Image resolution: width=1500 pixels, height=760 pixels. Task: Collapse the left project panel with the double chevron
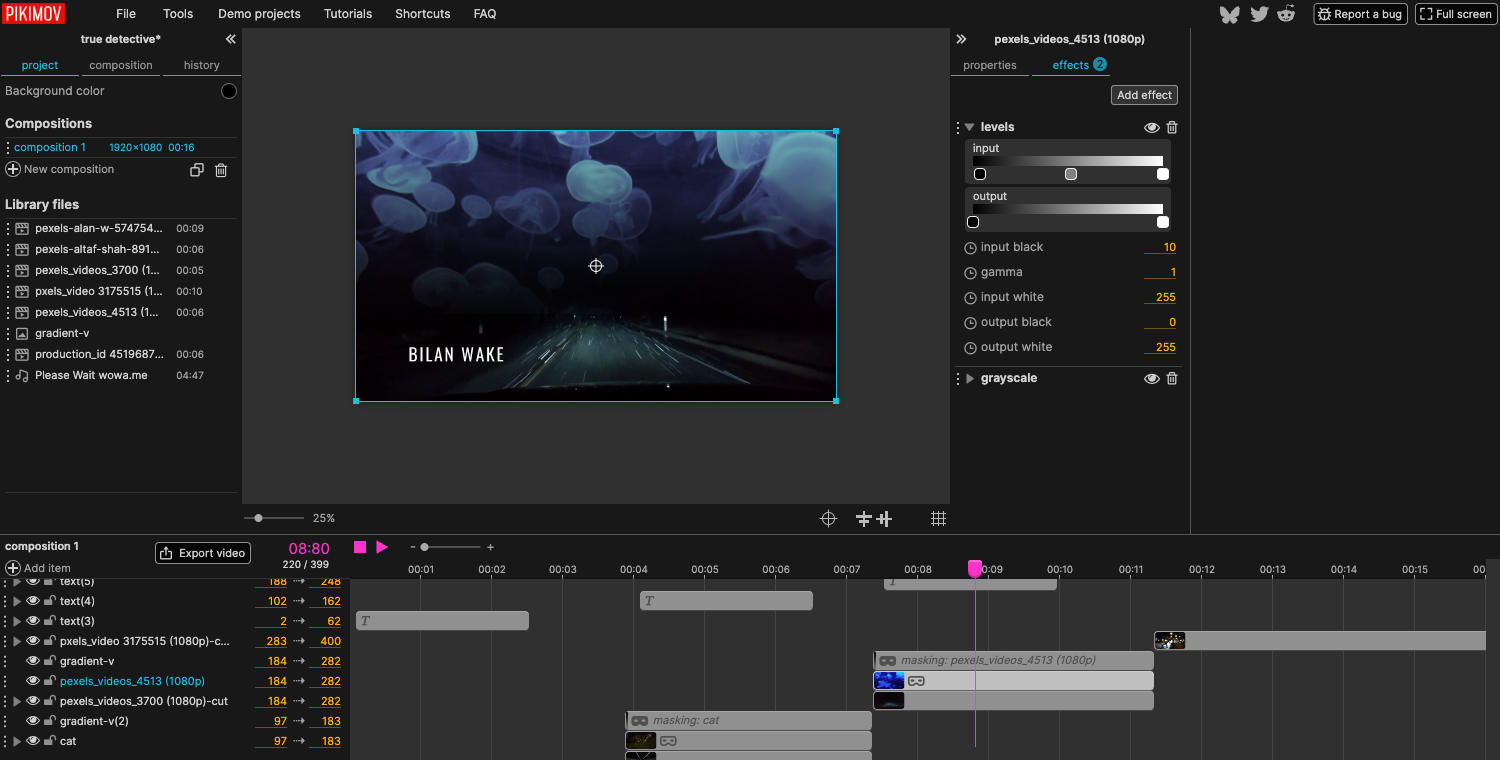pos(230,39)
